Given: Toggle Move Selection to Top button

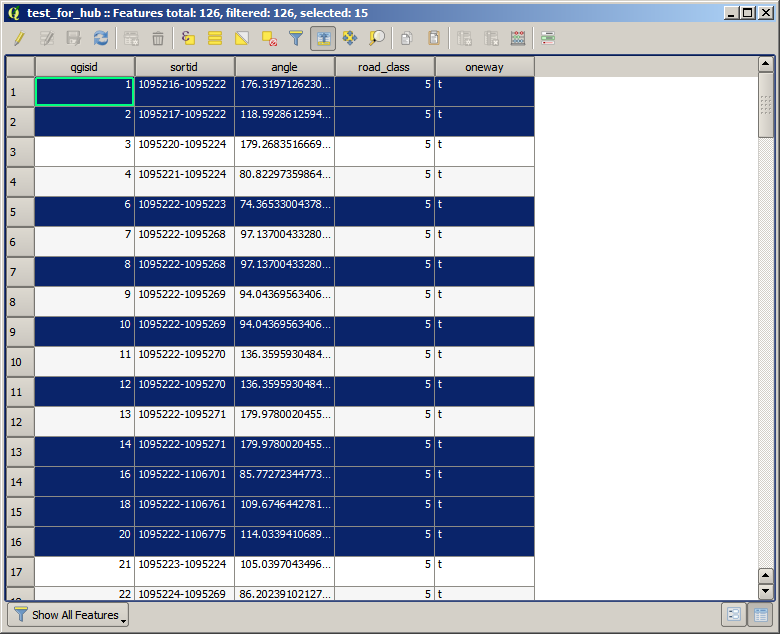Looking at the screenshot, I should (323, 38).
